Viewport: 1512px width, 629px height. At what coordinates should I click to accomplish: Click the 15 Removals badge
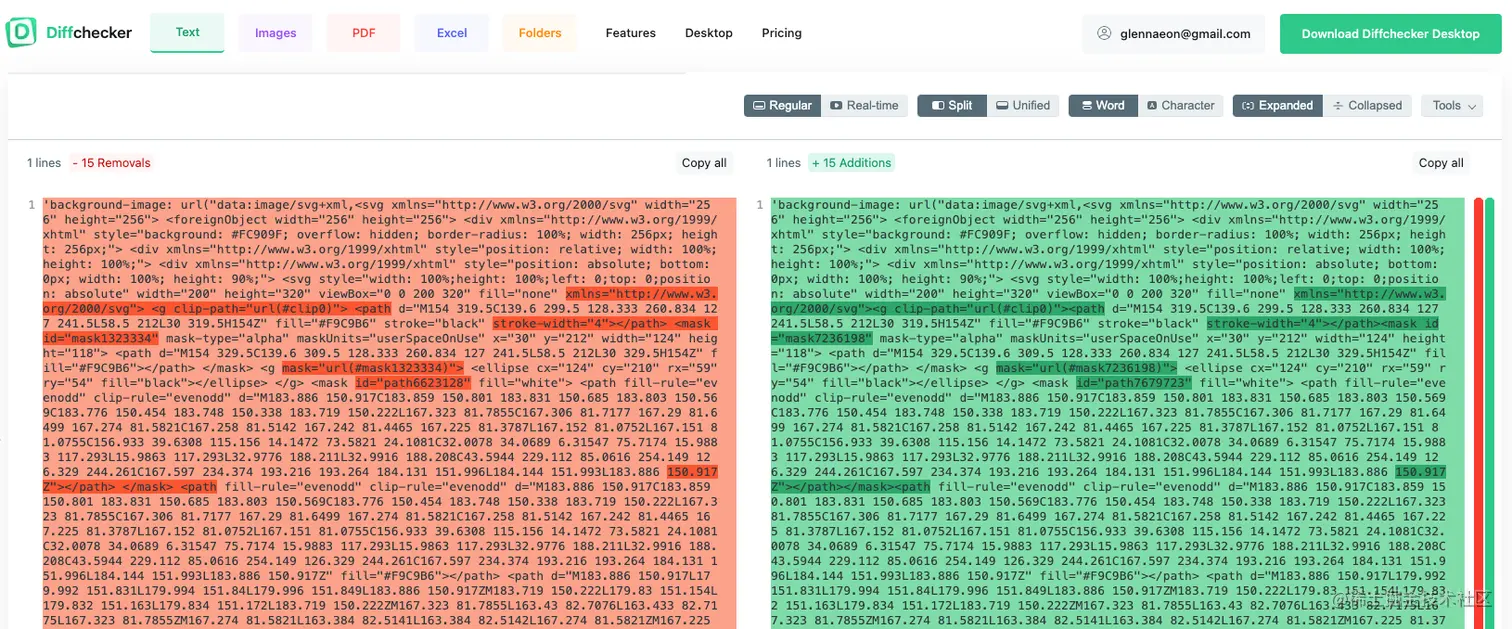tap(111, 163)
